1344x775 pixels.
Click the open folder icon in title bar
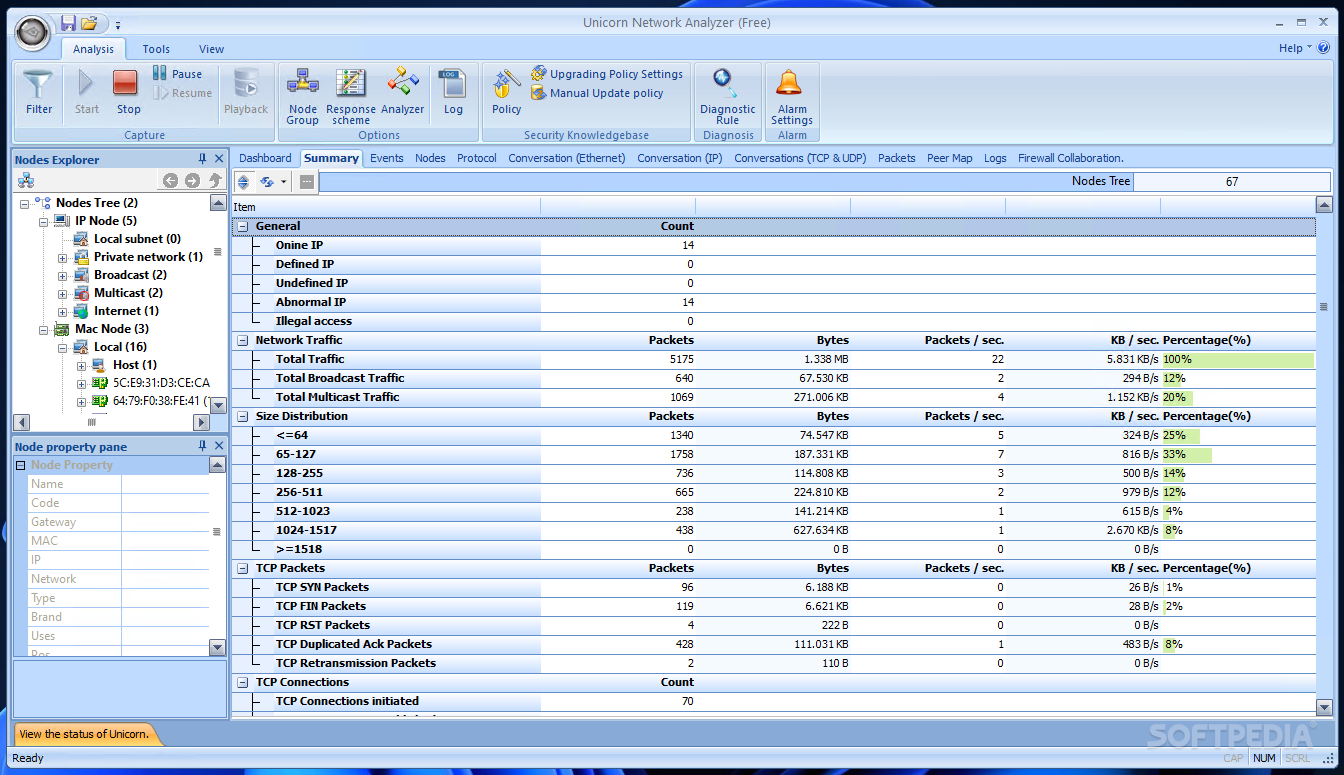pos(89,23)
